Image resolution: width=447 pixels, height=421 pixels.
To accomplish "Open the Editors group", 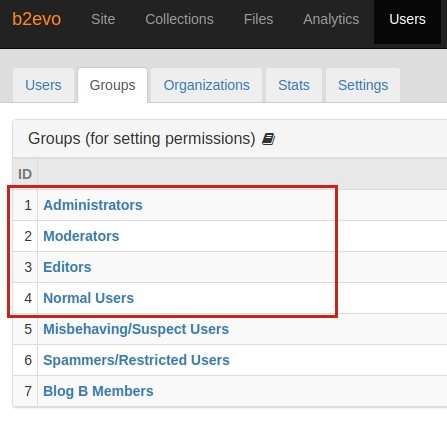I will (x=67, y=267).
